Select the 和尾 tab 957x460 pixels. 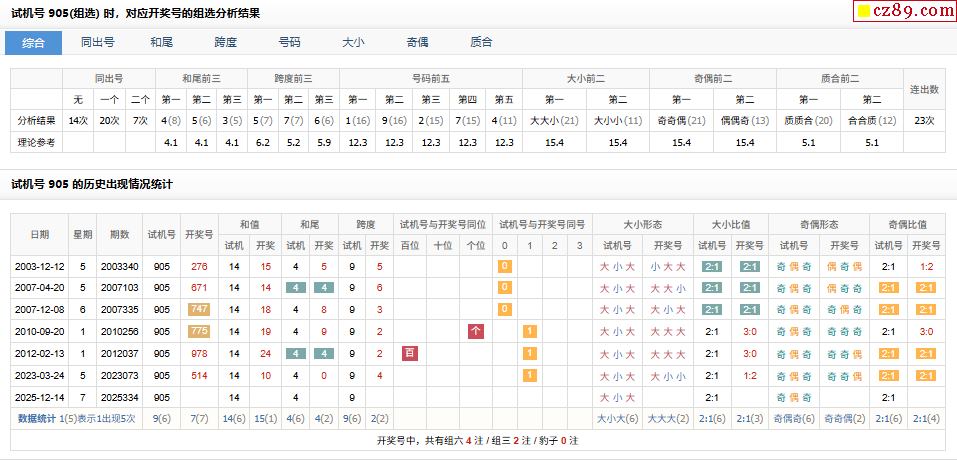162,42
